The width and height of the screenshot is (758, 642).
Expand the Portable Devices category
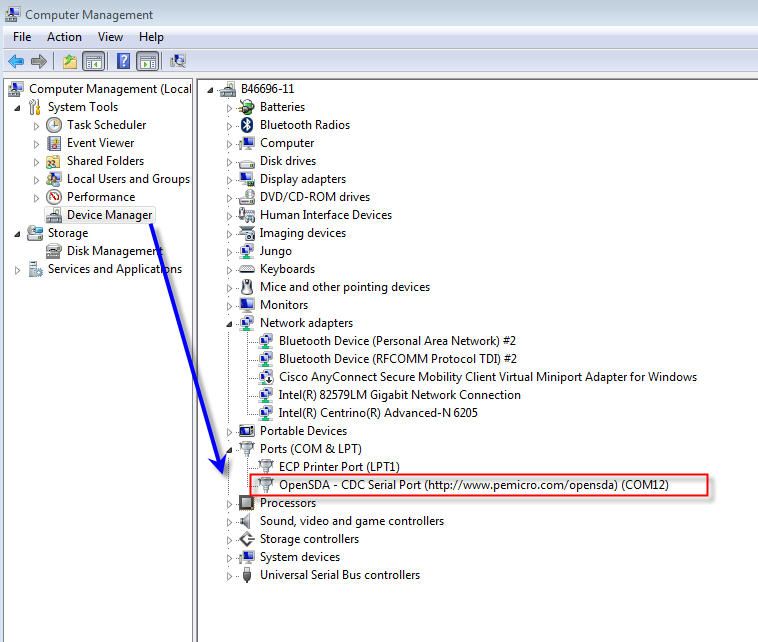229,432
